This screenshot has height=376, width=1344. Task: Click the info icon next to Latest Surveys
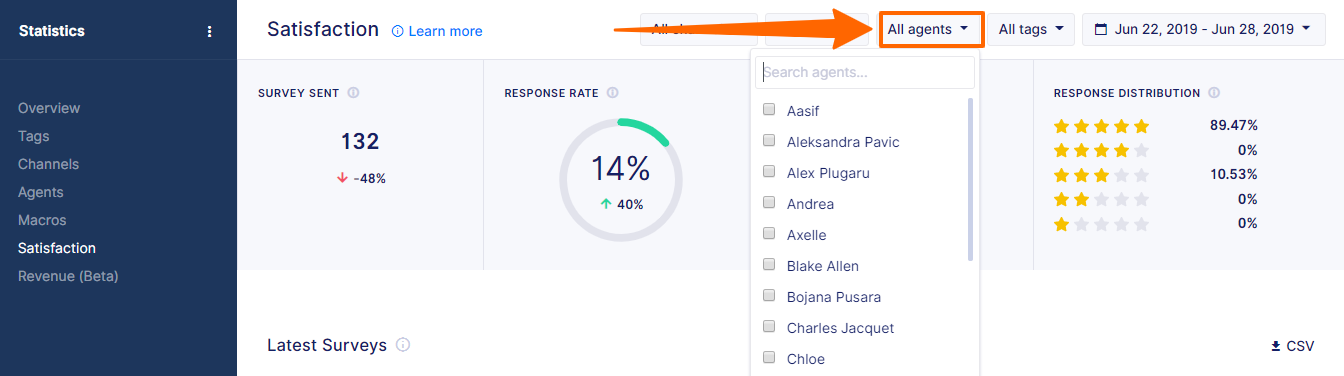pos(403,345)
